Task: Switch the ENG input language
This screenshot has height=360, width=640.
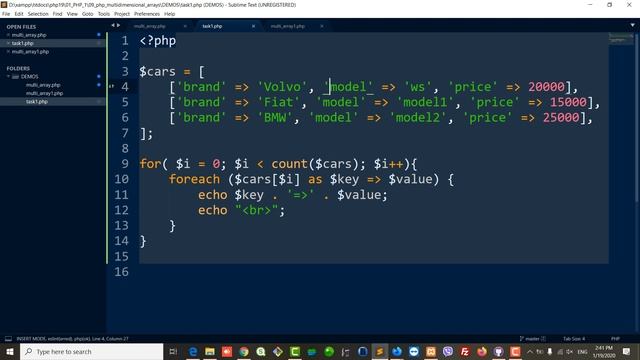Action: [582, 351]
